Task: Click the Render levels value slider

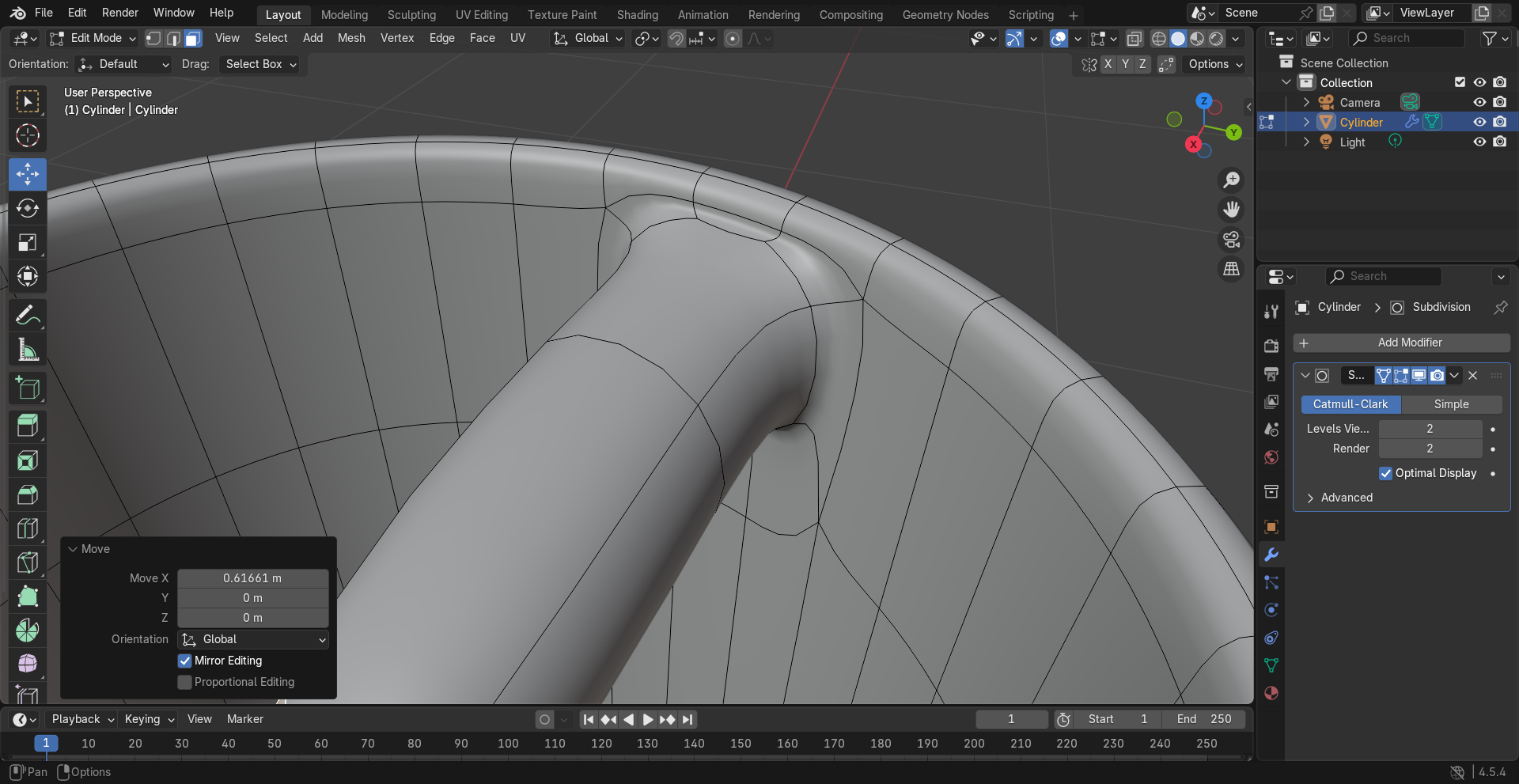Action: click(x=1430, y=449)
